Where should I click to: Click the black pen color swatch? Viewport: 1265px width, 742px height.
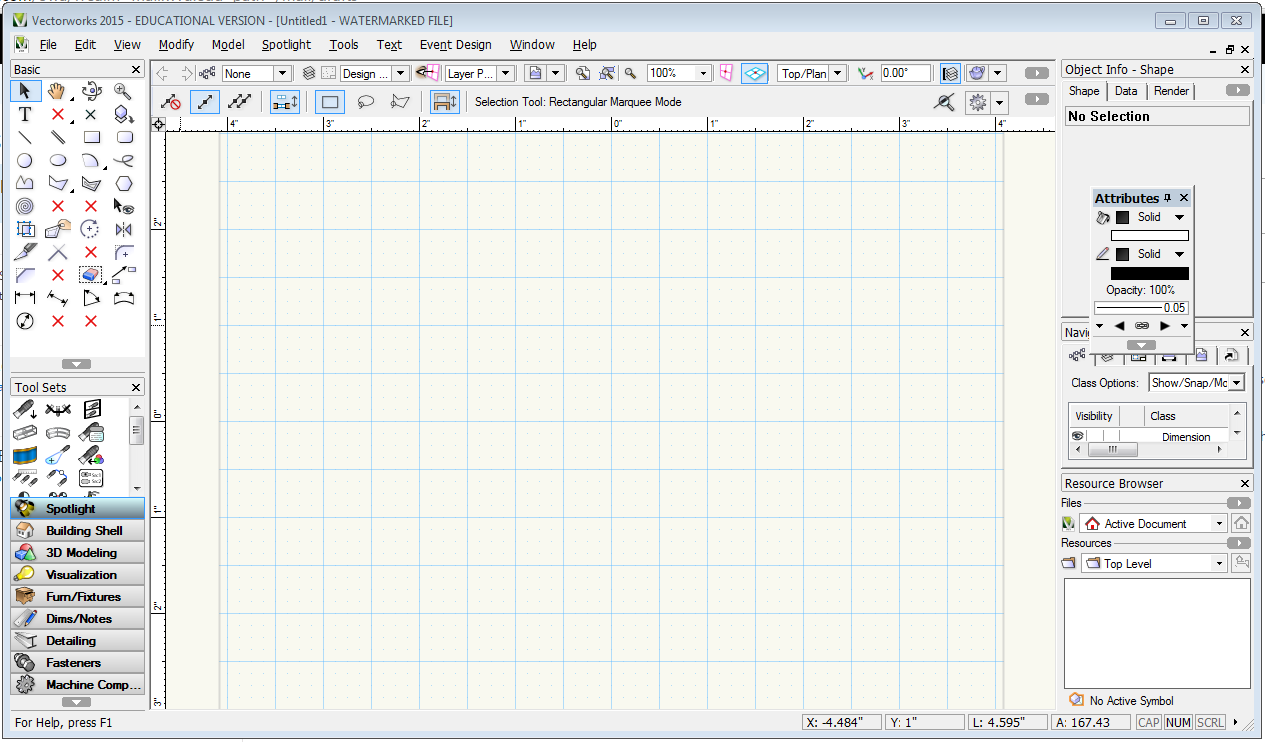tap(1149, 273)
